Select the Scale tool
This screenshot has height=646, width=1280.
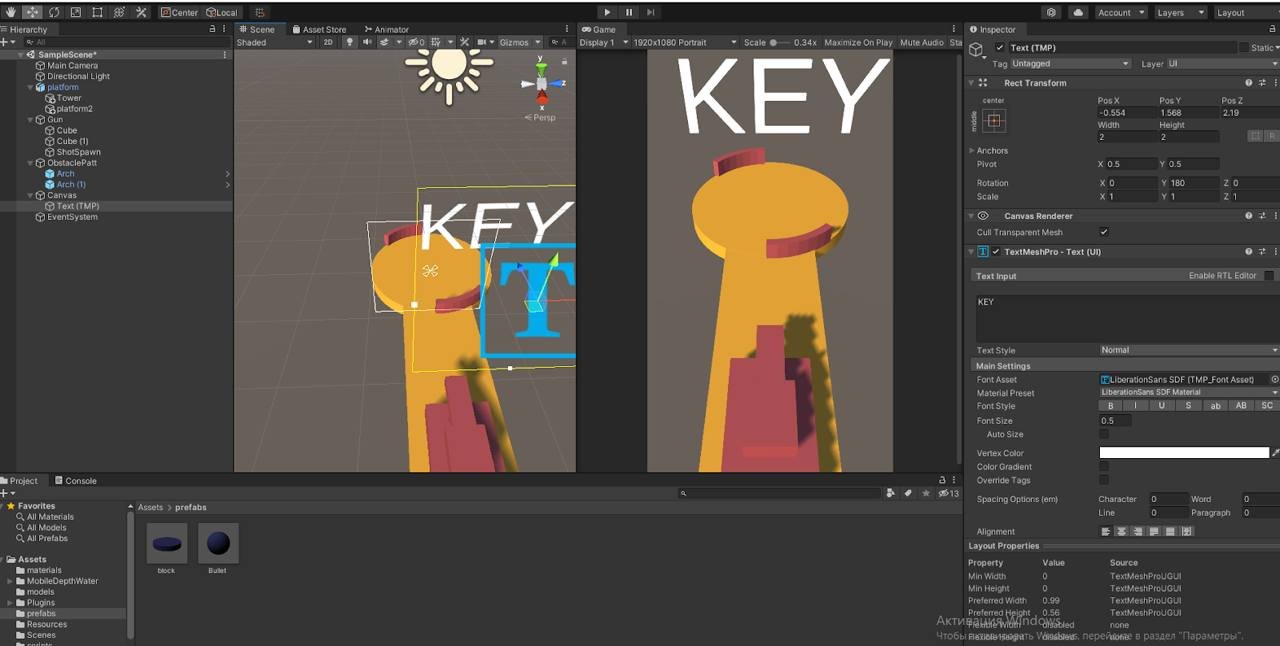(76, 12)
